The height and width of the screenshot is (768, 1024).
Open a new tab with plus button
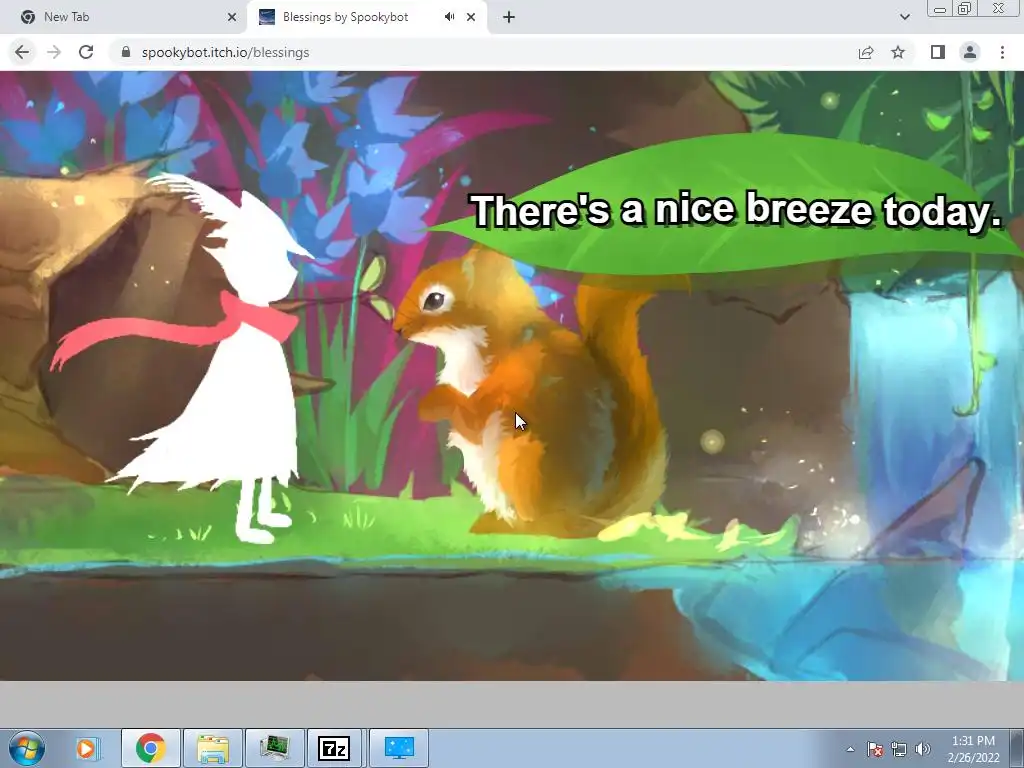tap(509, 17)
